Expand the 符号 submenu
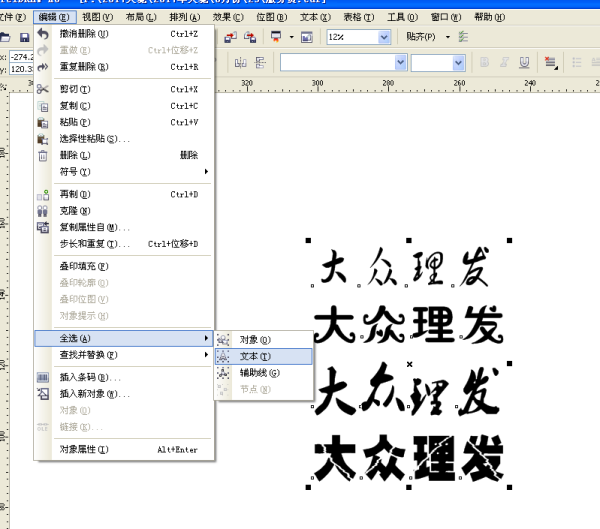Screen dimensions: 600x529 pyautogui.click(x=206, y=171)
